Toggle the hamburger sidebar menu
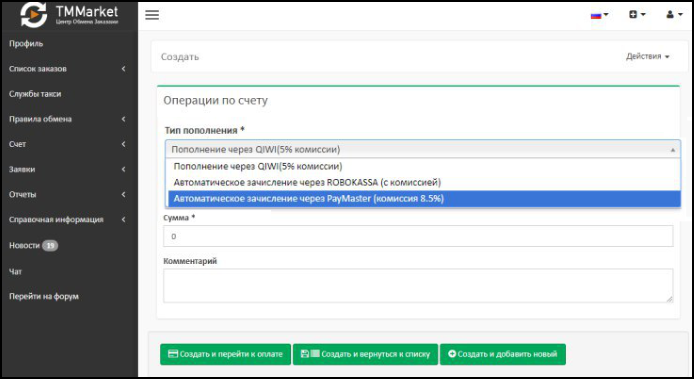 [152, 15]
